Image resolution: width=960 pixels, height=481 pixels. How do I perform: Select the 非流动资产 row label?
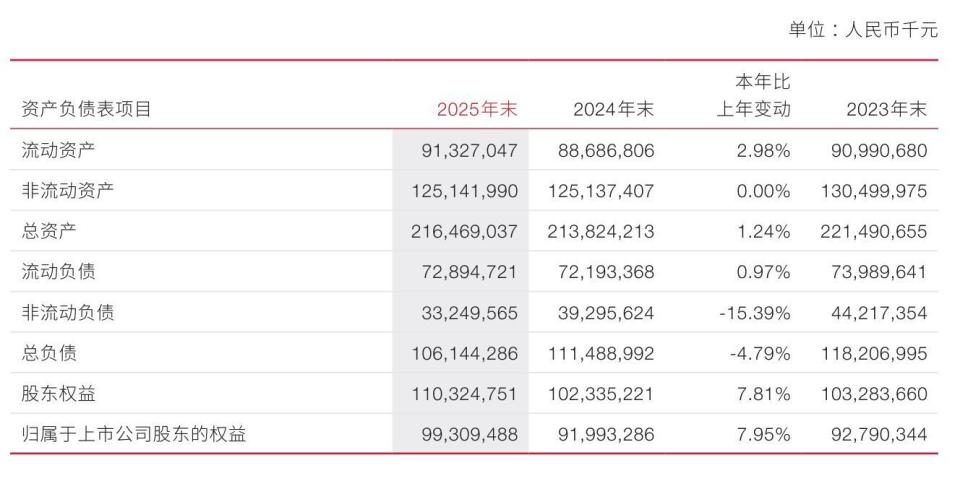[x=67, y=191]
